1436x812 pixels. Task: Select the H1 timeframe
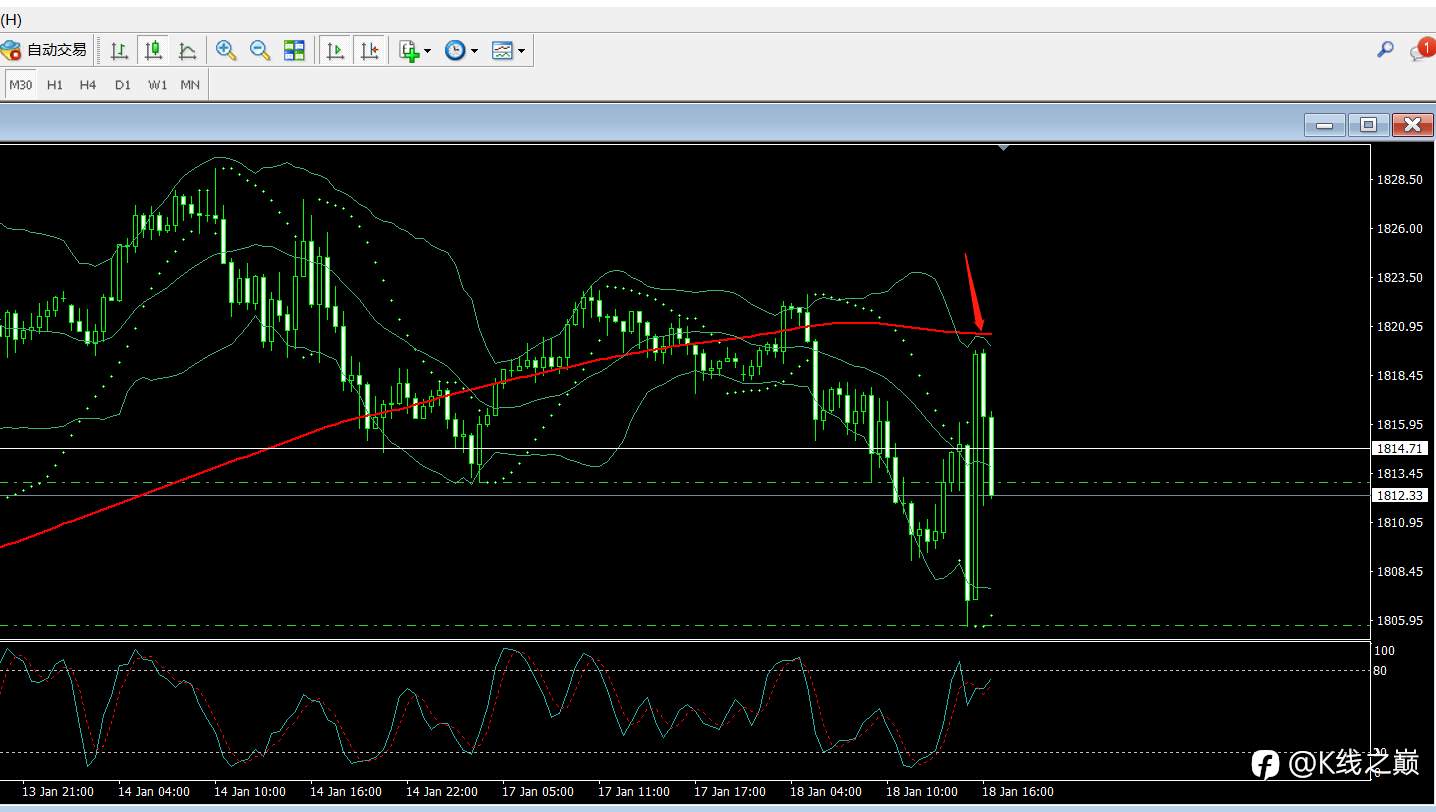[55, 85]
